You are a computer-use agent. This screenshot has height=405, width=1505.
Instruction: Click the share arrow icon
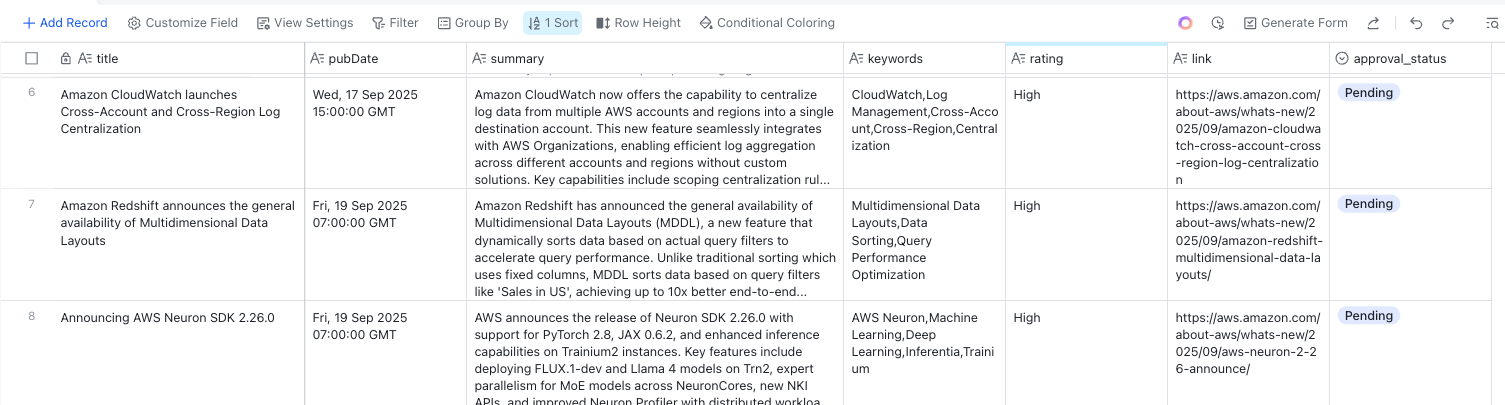pyautogui.click(x=1373, y=23)
